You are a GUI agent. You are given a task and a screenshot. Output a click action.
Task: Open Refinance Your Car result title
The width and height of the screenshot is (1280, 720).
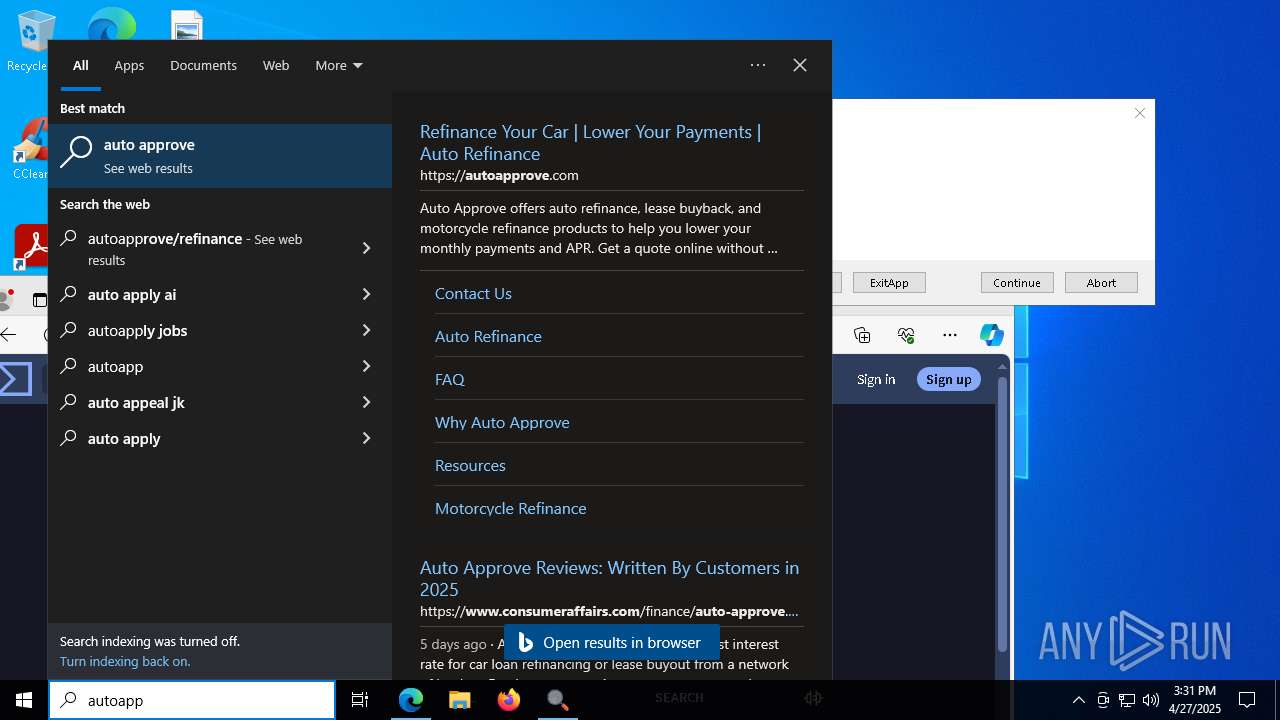(590, 142)
